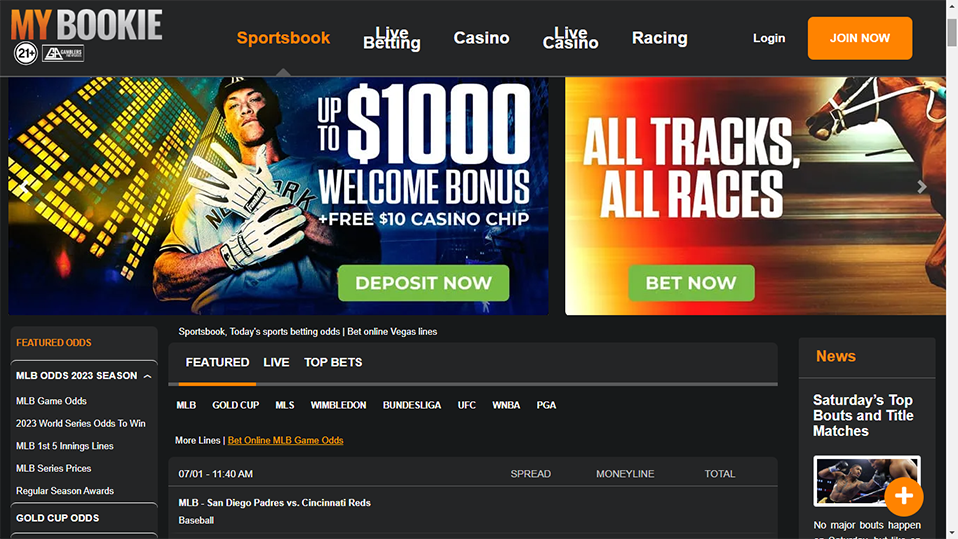
Task: Click the 21+ age badge icon
Action: point(26,54)
